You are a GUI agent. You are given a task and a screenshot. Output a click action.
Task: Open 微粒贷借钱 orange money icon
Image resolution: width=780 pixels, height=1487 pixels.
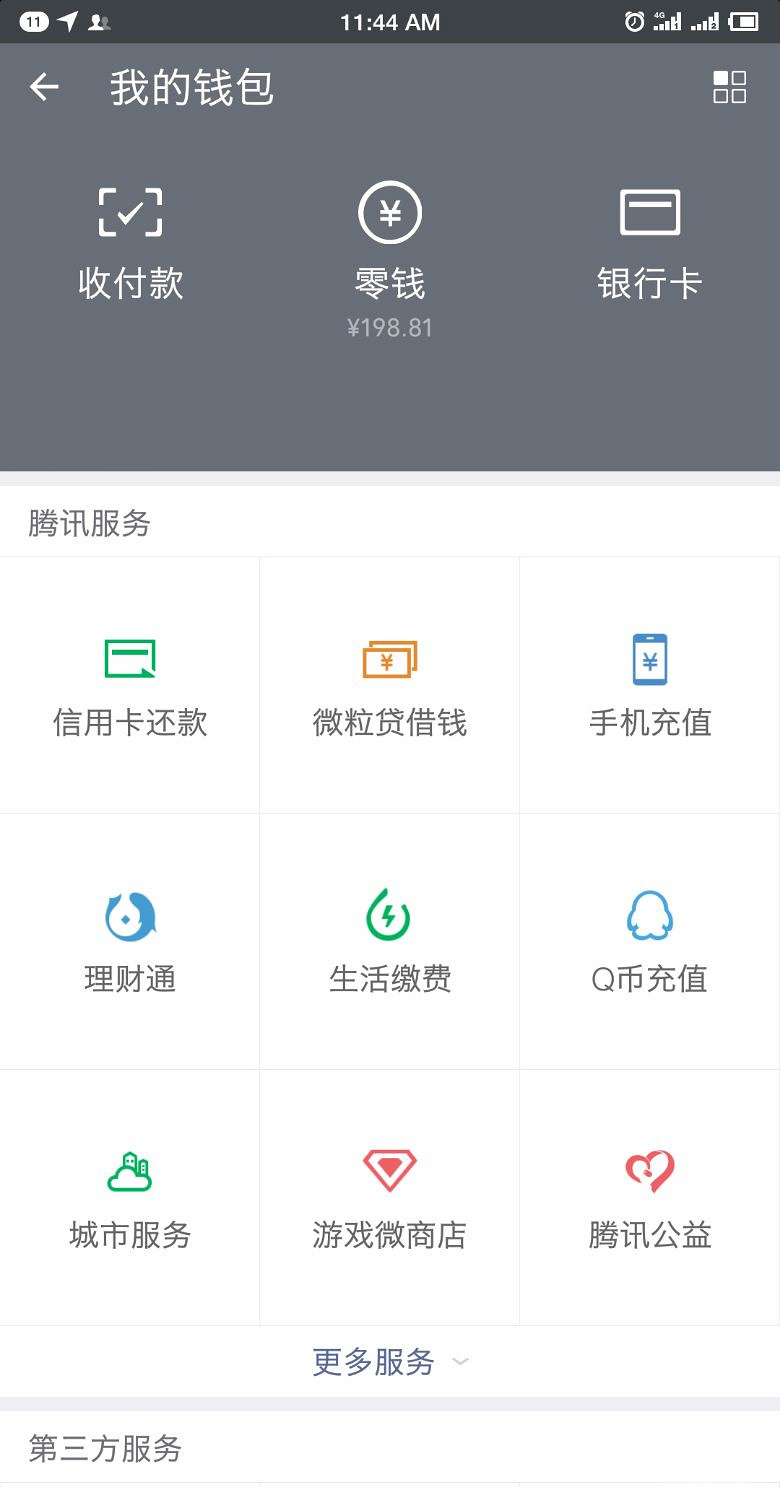[390, 659]
